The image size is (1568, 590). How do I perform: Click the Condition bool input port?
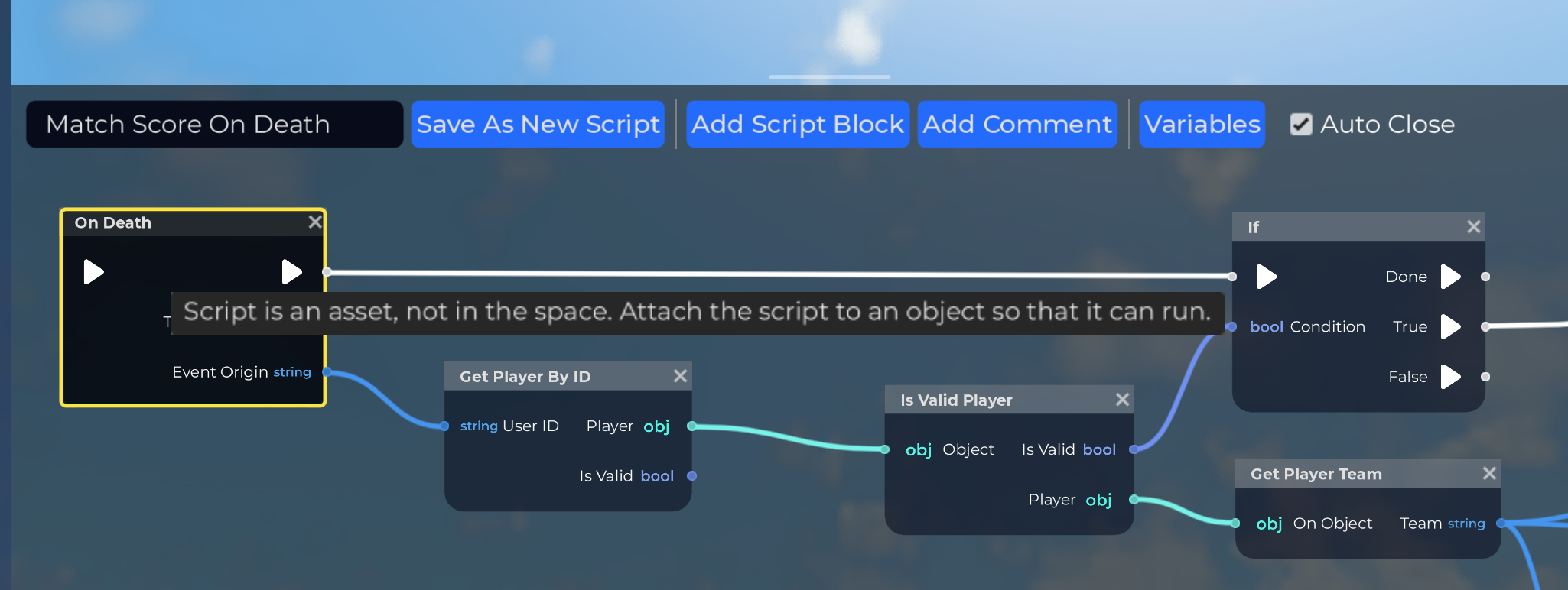(x=1232, y=326)
